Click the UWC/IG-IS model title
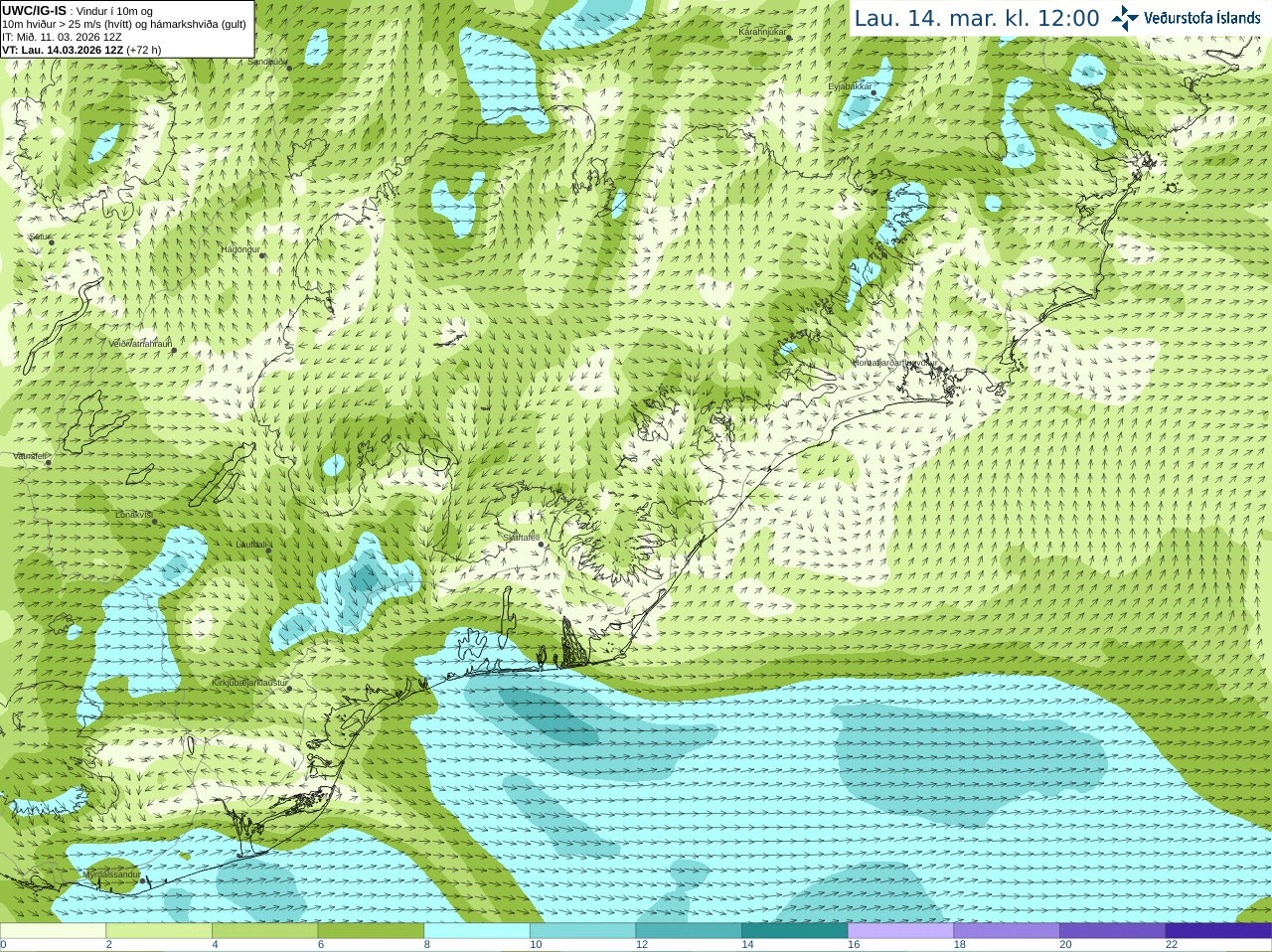The image size is (1272, 952). [34, 11]
